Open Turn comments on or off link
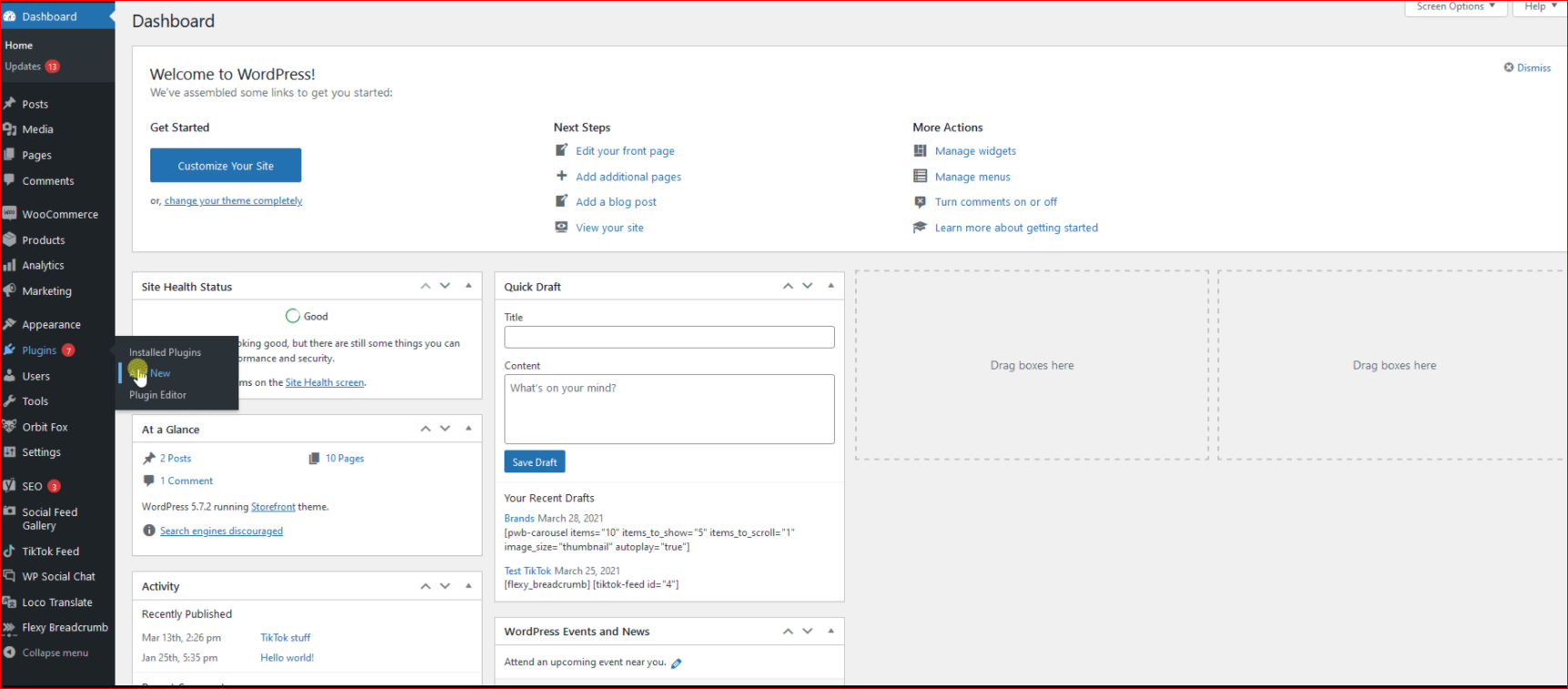The image size is (1568, 689). tap(996, 202)
